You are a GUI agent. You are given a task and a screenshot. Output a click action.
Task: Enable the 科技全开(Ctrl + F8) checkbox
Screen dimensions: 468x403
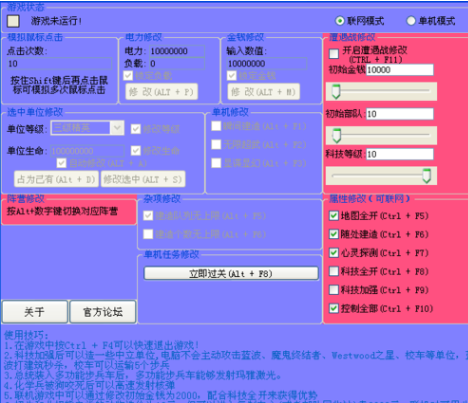334,271
